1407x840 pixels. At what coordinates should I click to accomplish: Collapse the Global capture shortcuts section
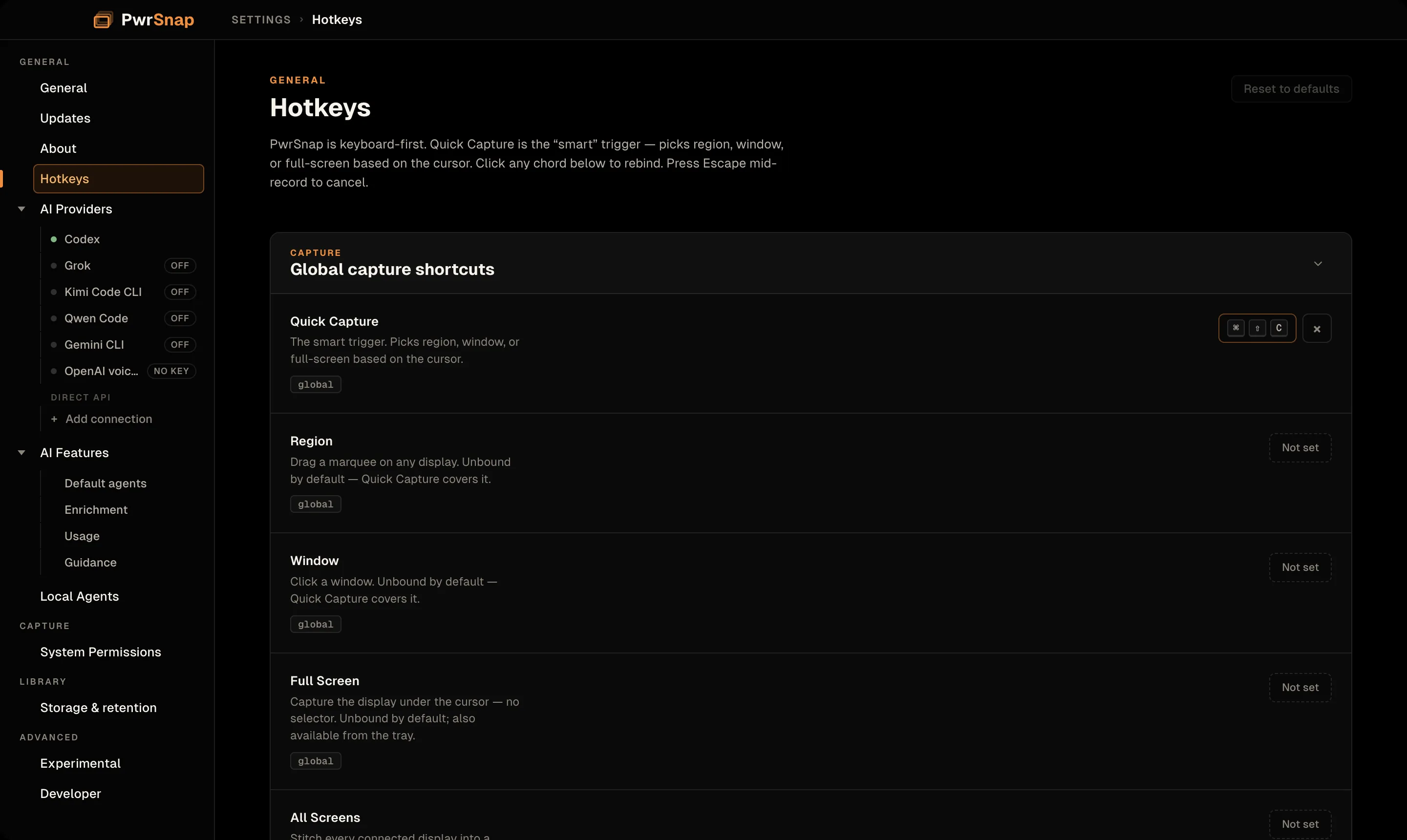pyautogui.click(x=1318, y=264)
